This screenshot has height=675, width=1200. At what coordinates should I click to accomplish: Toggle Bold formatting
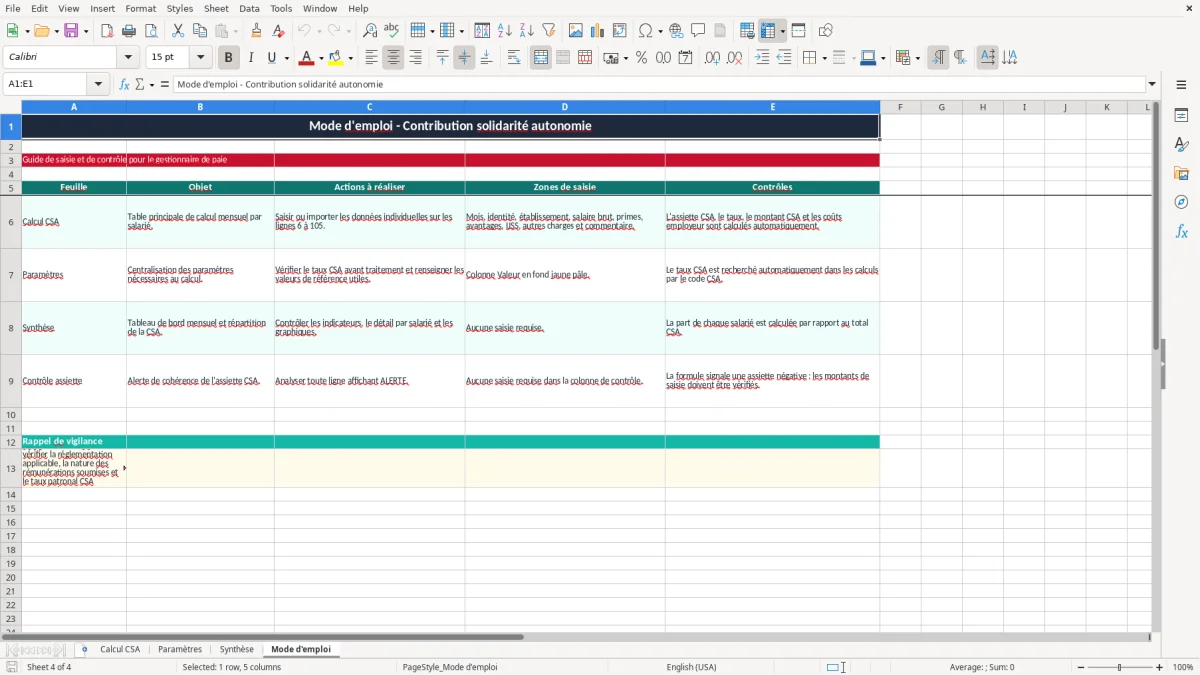pyautogui.click(x=229, y=58)
